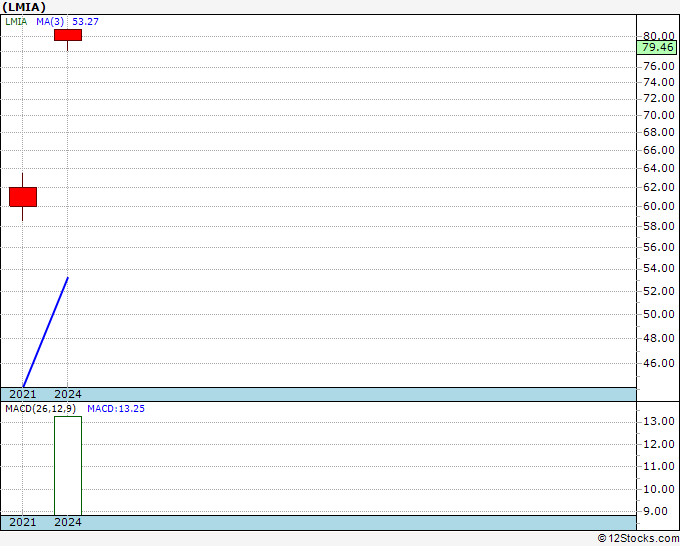
Task: Click the 2024 red candlestick body
Action: pos(68,35)
